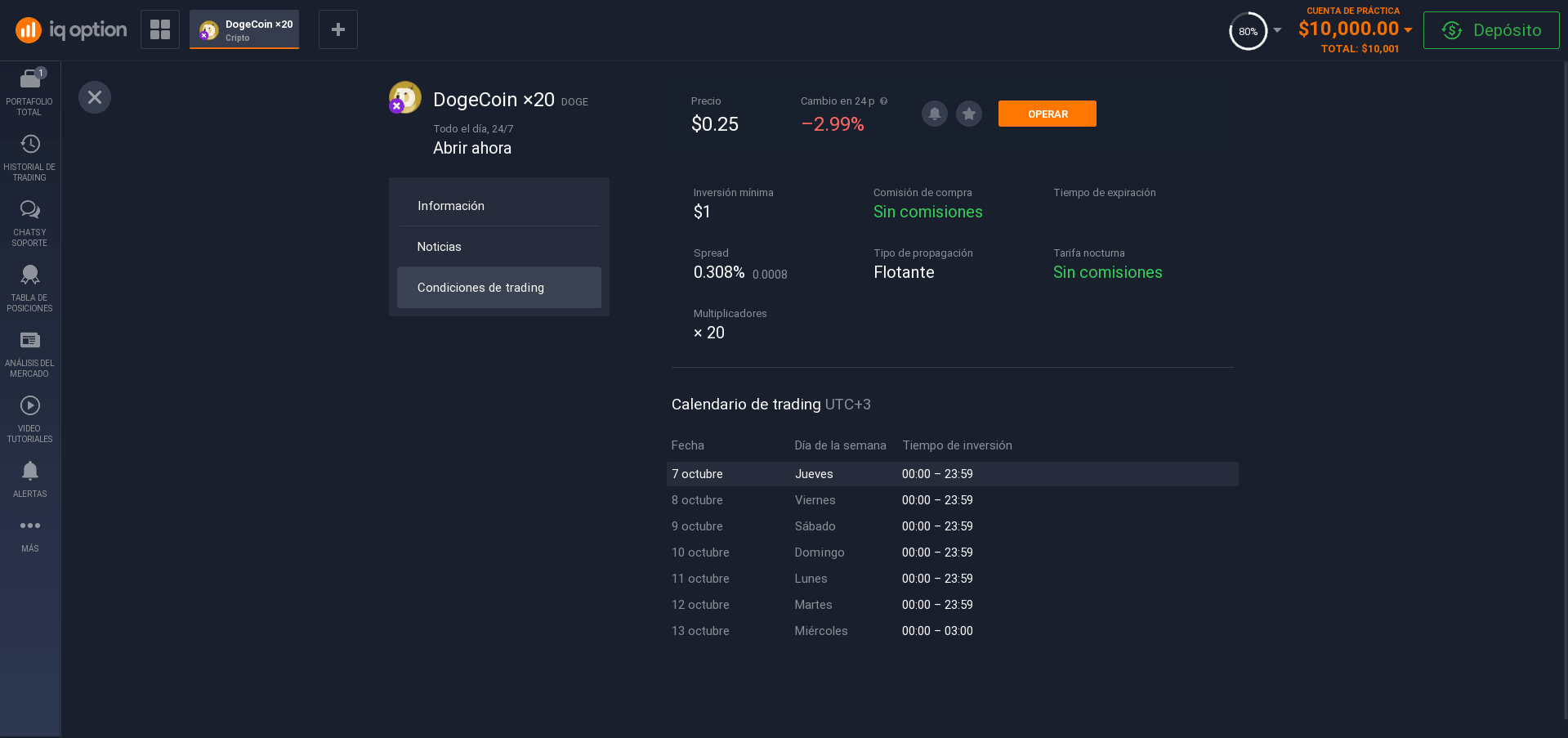This screenshot has width=1568, height=738.
Task: Click the −2.99% change value
Action: tap(833, 124)
